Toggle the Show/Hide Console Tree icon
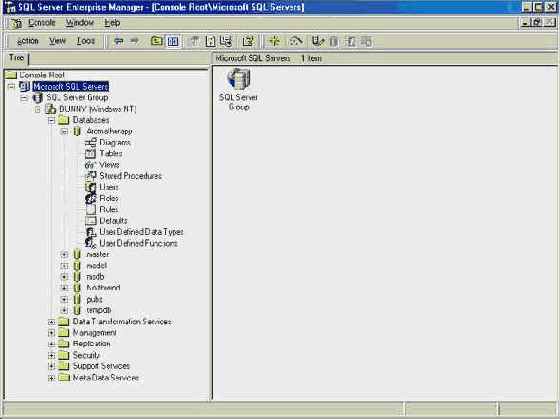Screen dimensions: 560x419 point(173,41)
